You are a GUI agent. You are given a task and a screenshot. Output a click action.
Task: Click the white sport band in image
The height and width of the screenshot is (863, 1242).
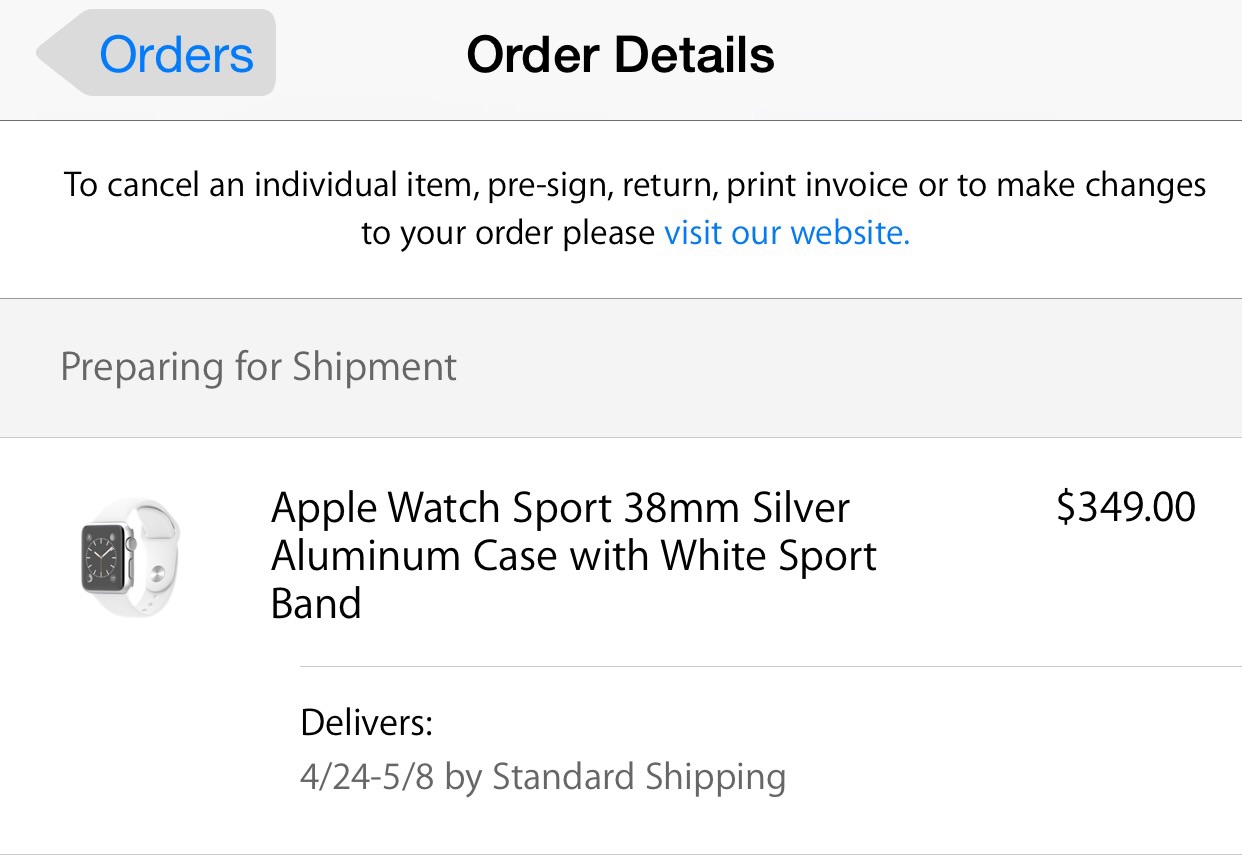click(x=156, y=556)
